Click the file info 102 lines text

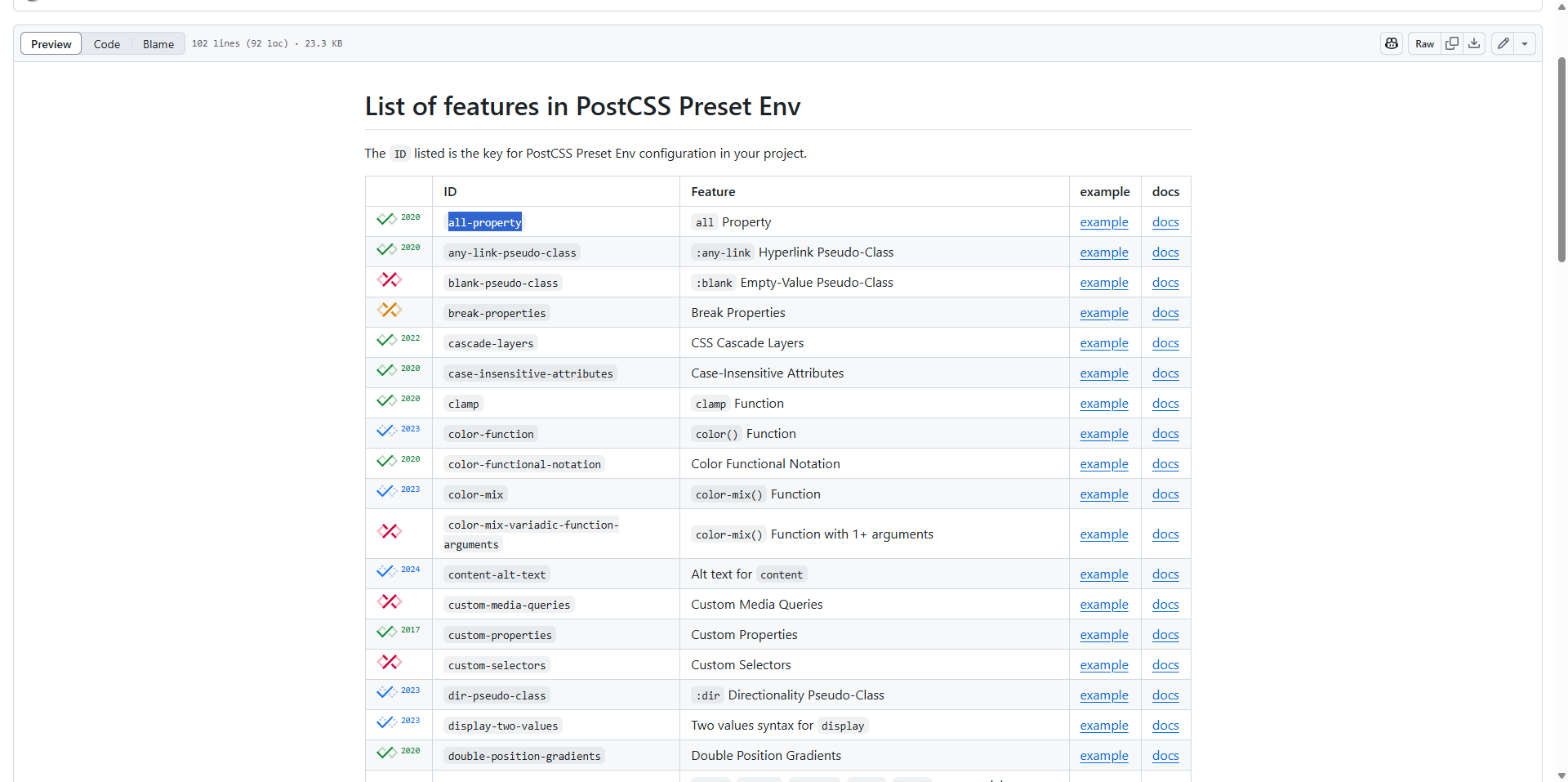tap(267, 44)
